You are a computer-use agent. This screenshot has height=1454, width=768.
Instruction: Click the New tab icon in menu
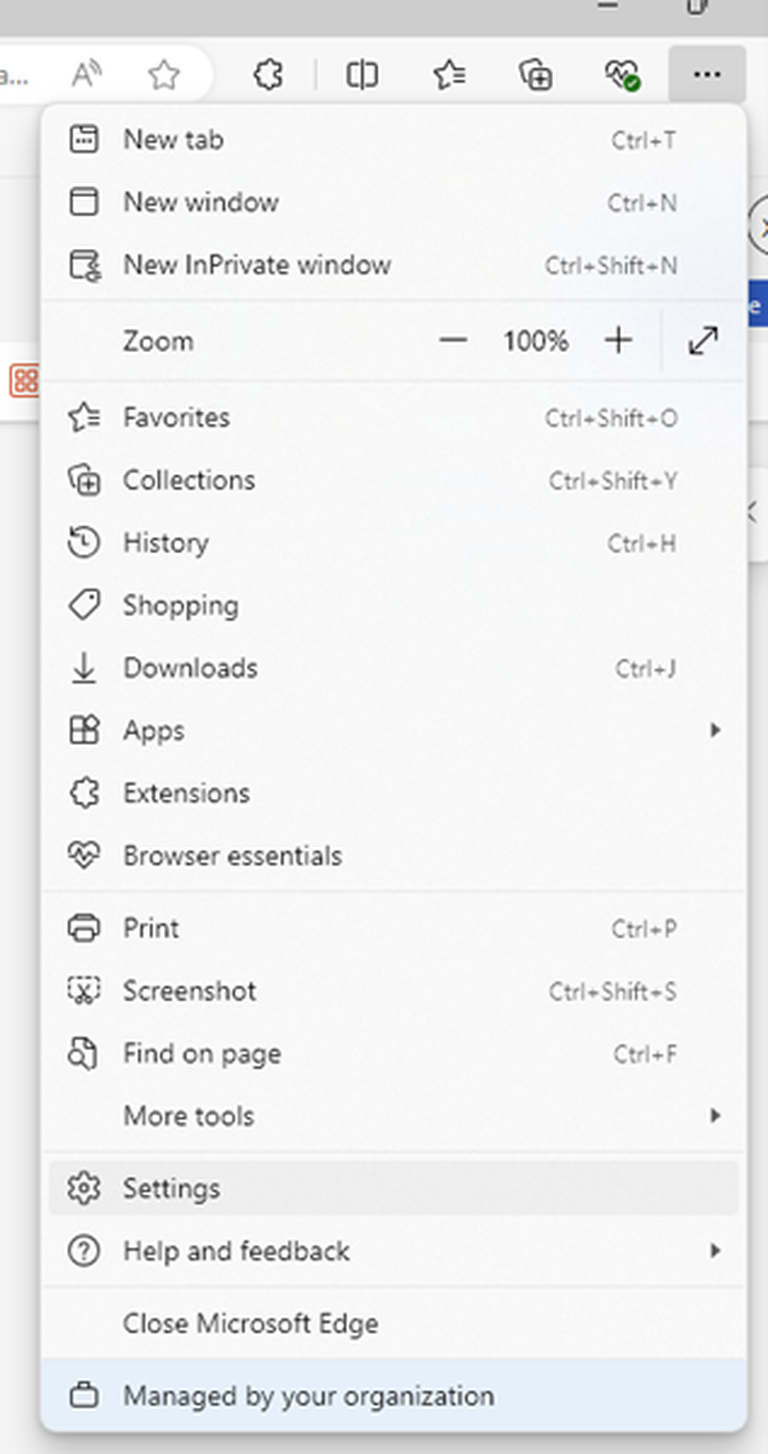[x=84, y=139]
